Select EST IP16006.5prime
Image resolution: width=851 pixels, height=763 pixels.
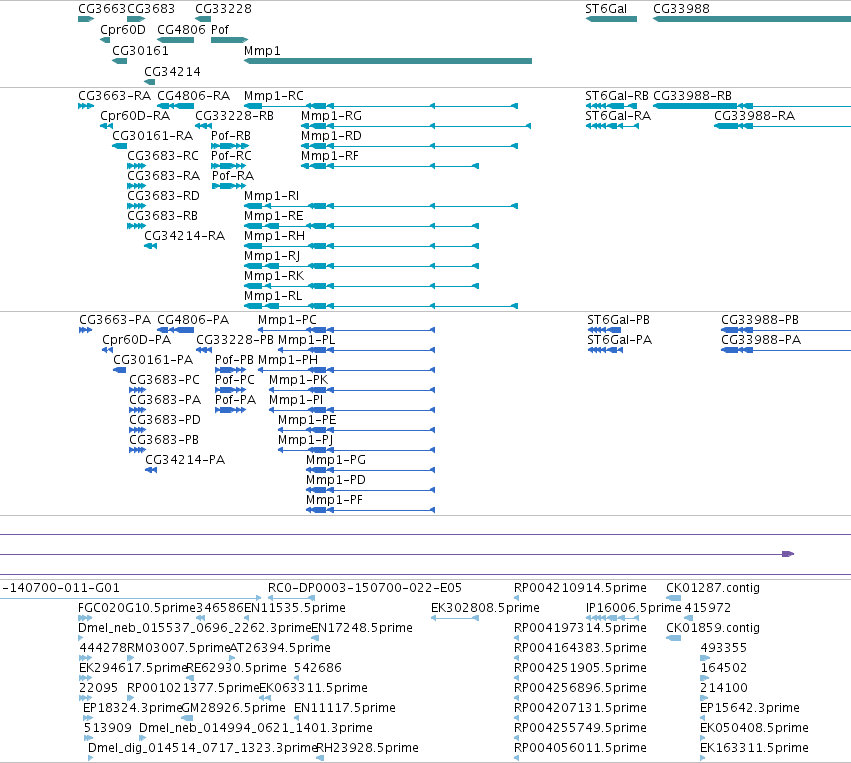click(613, 618)
